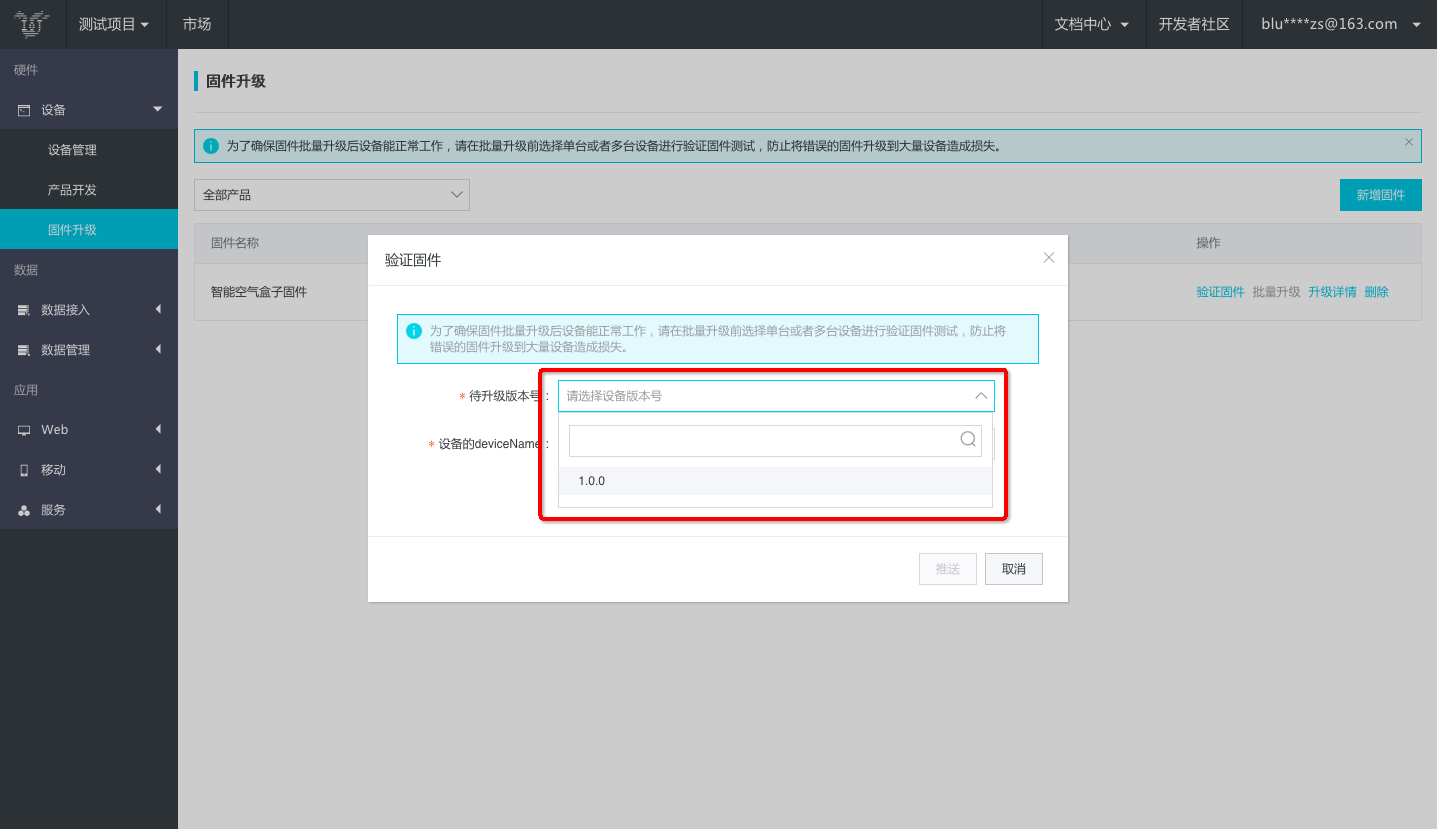The height and width of the screenshot is (829, 1437).
Task: Open the 全部产品 product filter dropdown
Action: [332, 195]
